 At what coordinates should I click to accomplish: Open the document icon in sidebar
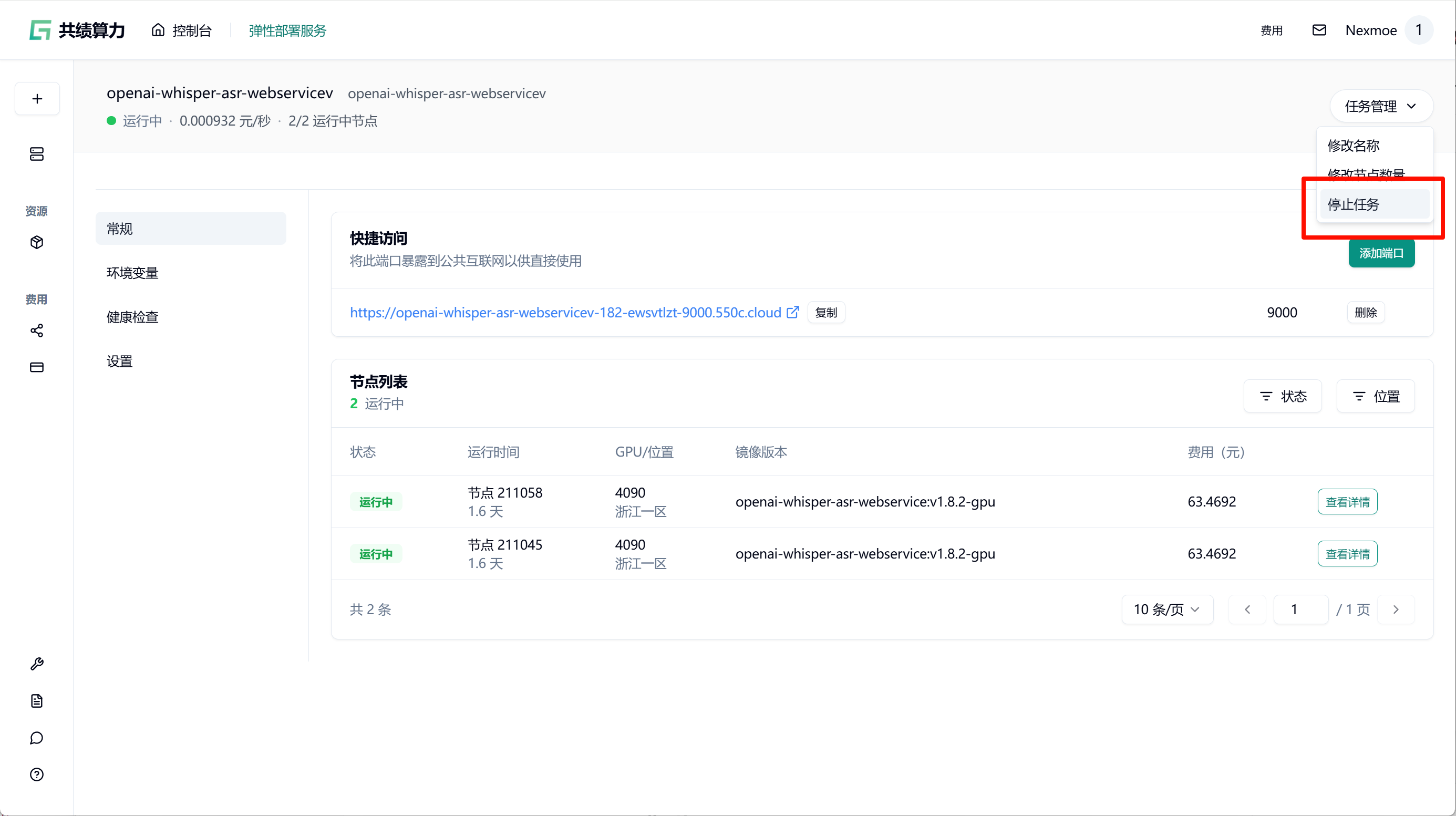(37, 701)
